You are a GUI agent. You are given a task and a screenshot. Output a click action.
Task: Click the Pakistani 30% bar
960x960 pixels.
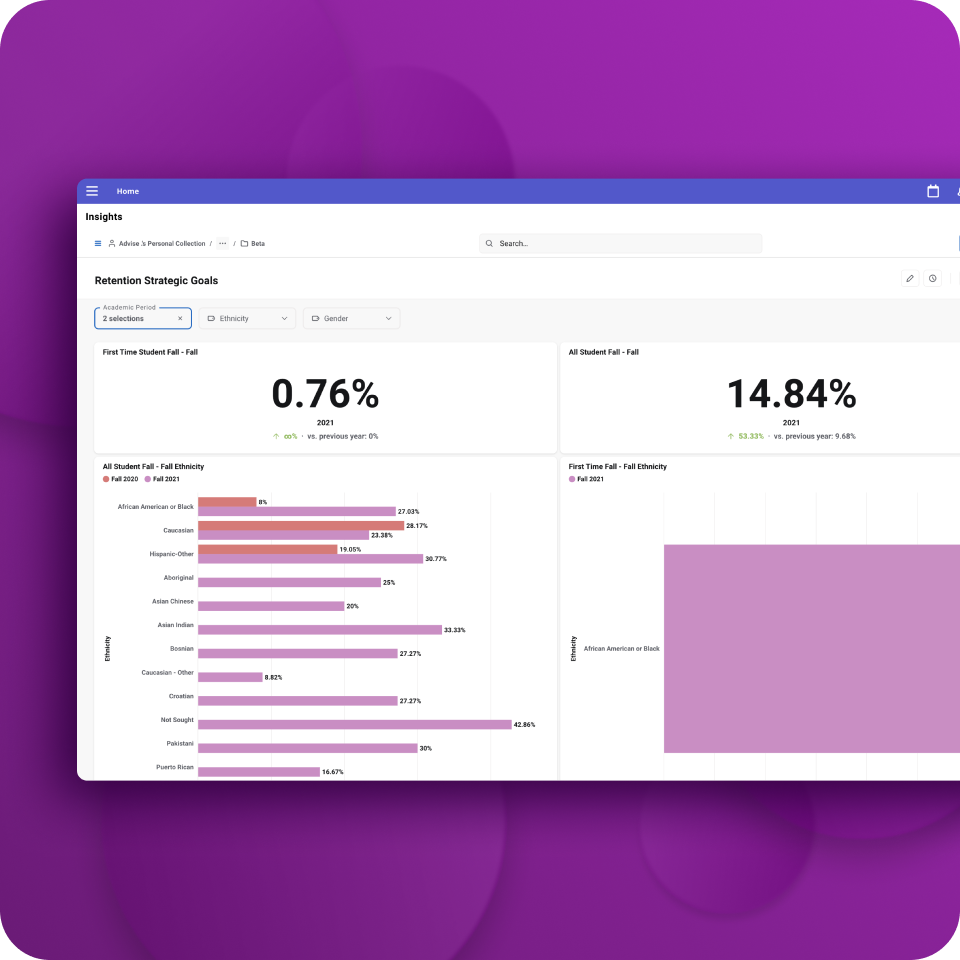(308, 748)
